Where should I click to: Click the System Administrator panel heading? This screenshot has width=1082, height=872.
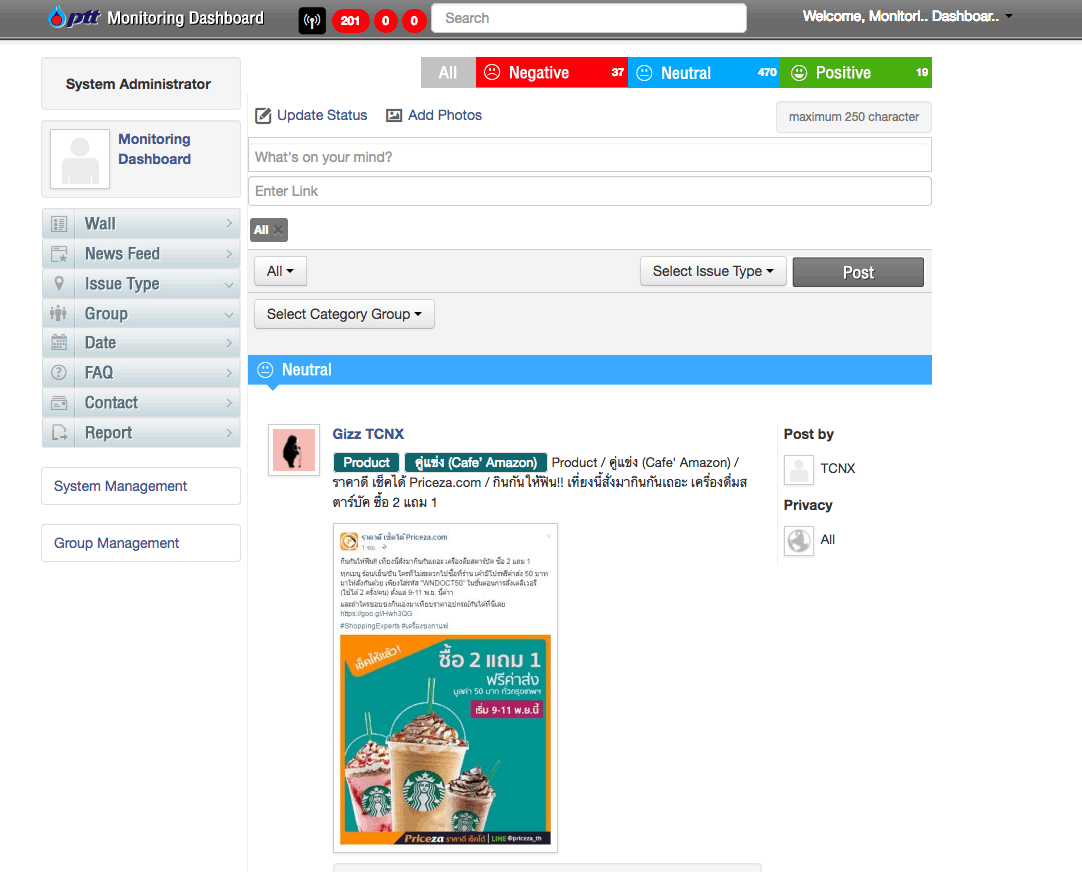click(x=139, y=84)
